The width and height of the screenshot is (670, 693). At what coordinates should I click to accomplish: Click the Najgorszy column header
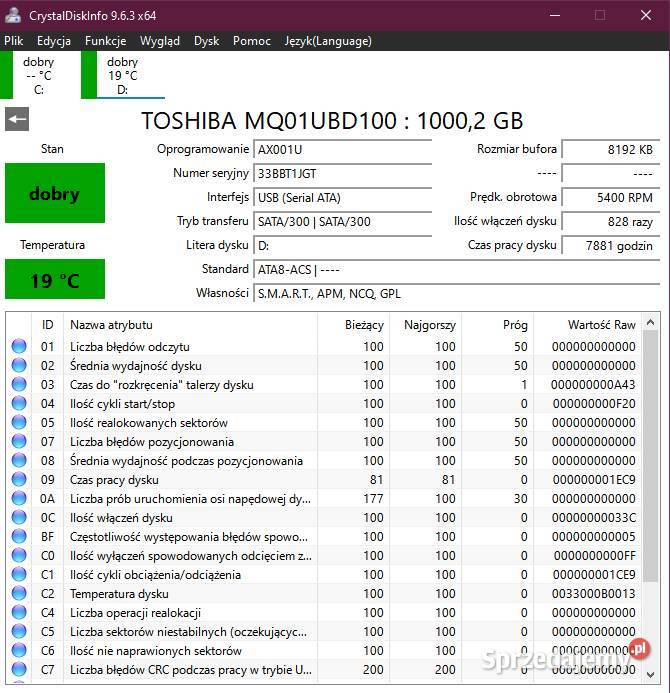tap(426, 325)
